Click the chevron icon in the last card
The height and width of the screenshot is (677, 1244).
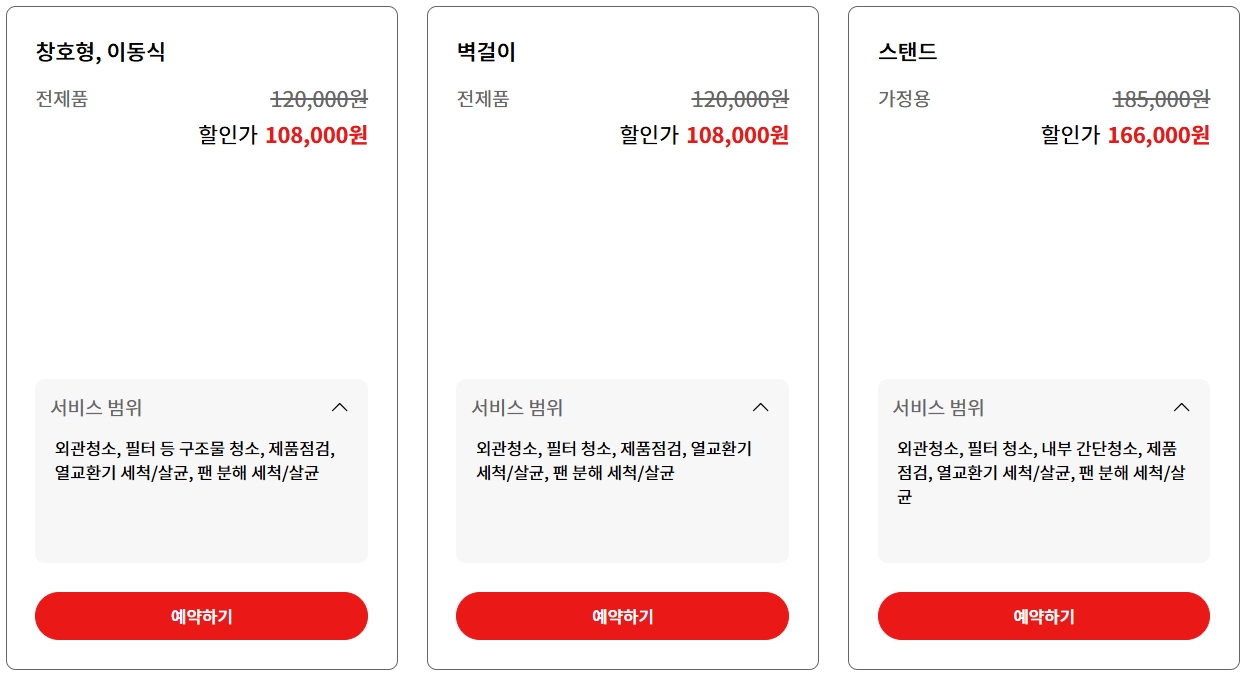tap(1182, 407)
